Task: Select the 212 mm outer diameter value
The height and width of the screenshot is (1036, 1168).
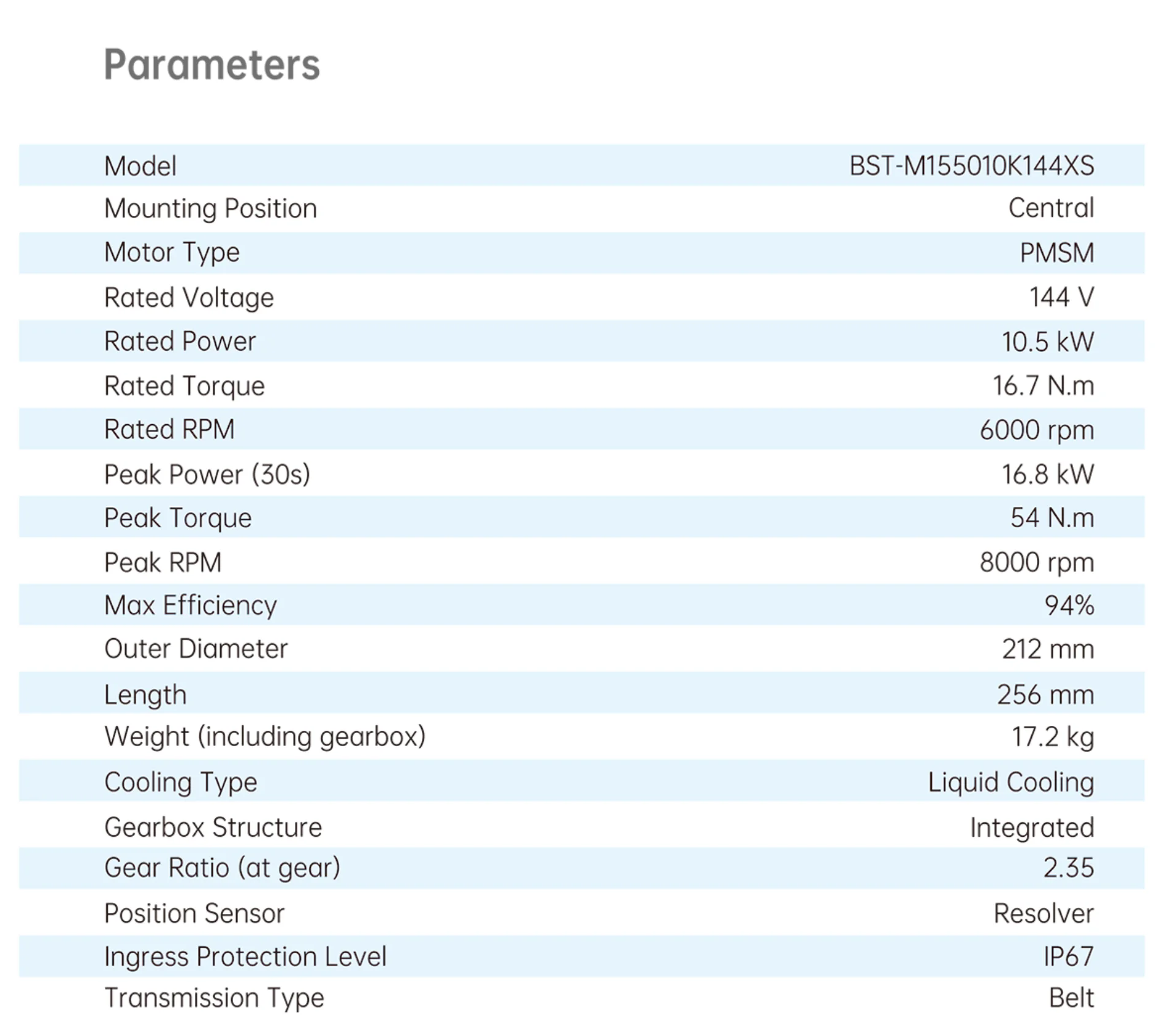Action: (1047, 649)
